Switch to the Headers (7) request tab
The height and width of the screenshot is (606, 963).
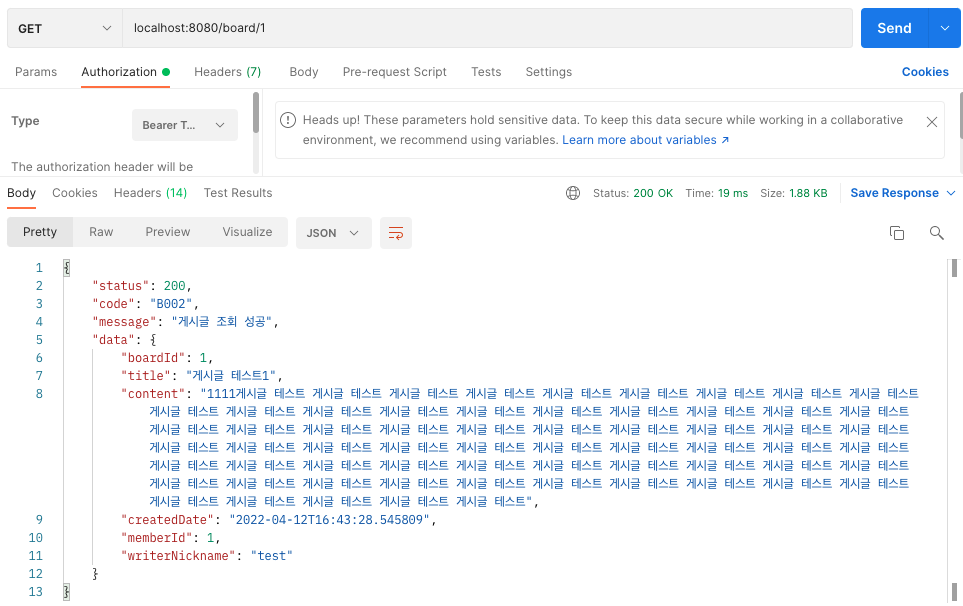(227, 72)
